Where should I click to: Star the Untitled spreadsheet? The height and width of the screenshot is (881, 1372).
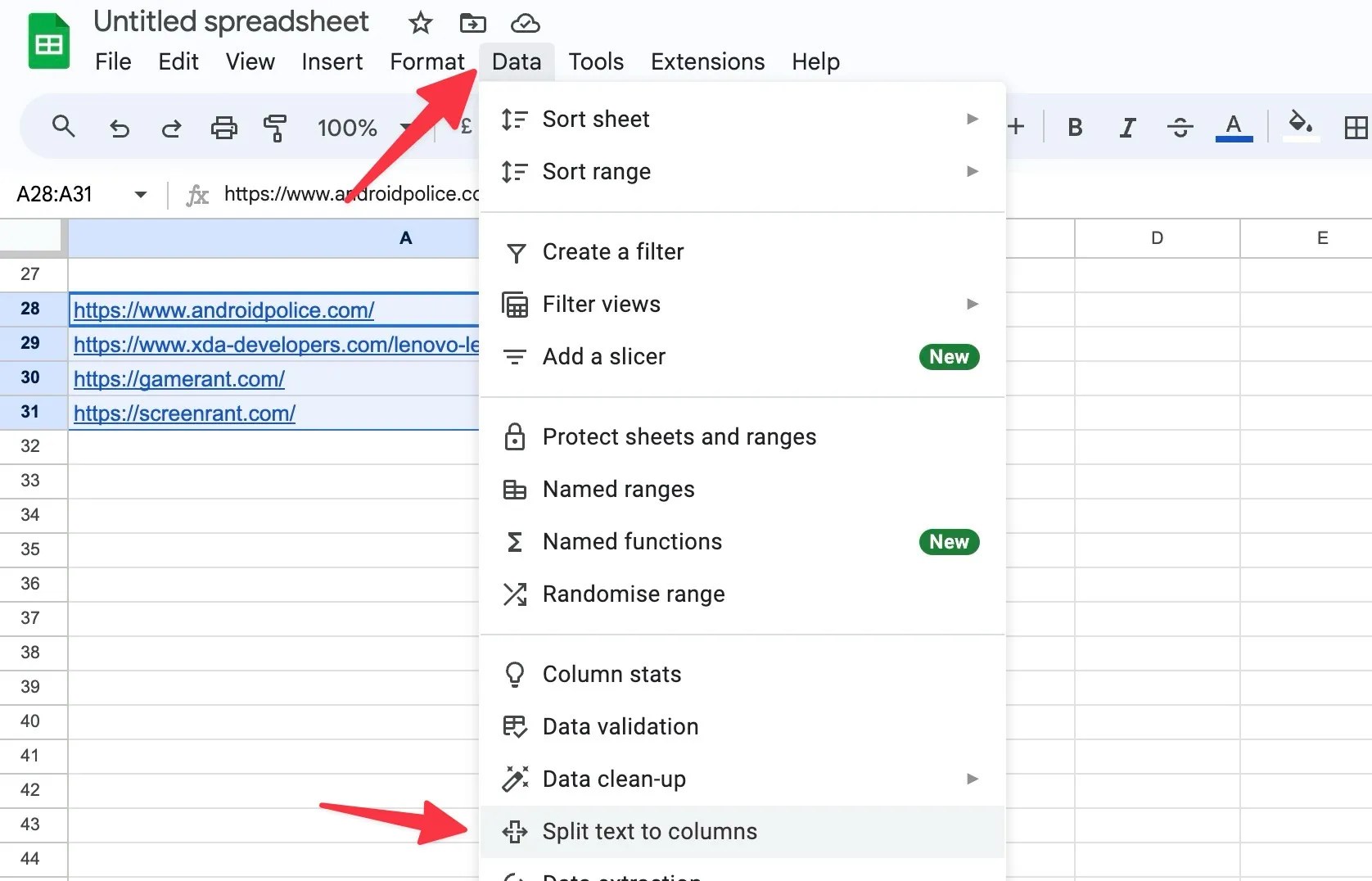point(419,23)
